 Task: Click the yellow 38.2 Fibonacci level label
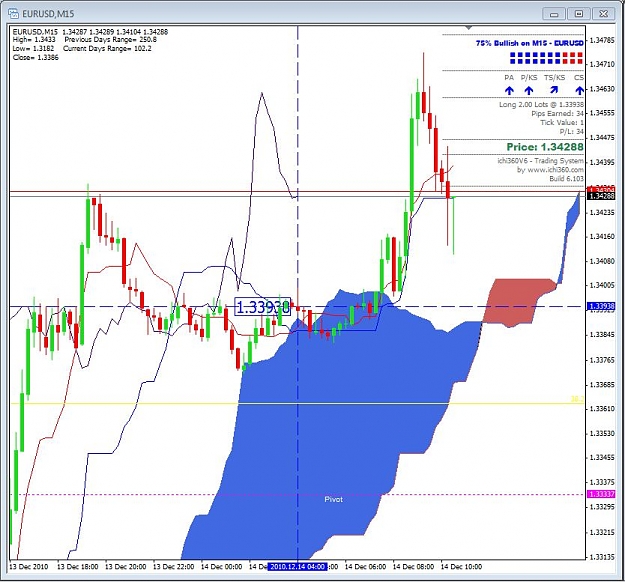click(577, 399)
